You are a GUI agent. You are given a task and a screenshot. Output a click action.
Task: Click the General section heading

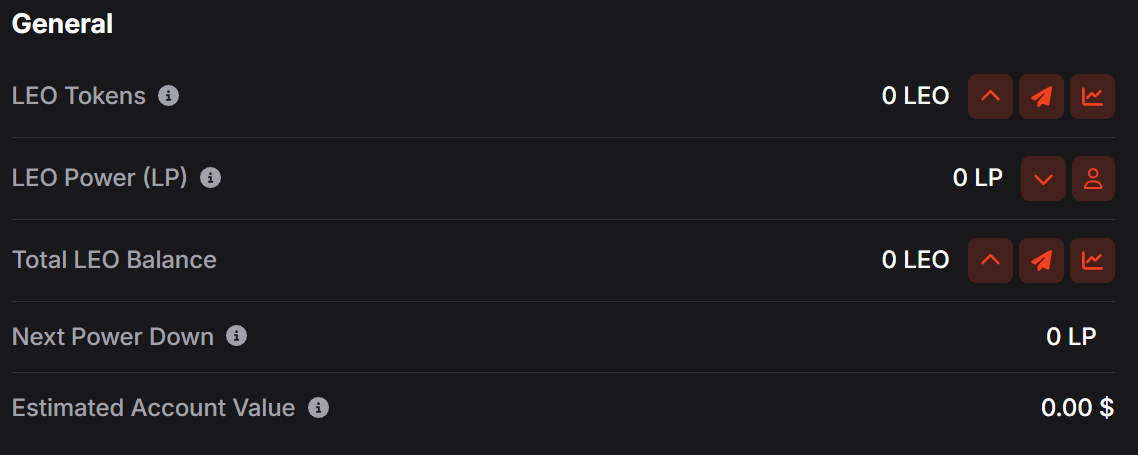62,24
